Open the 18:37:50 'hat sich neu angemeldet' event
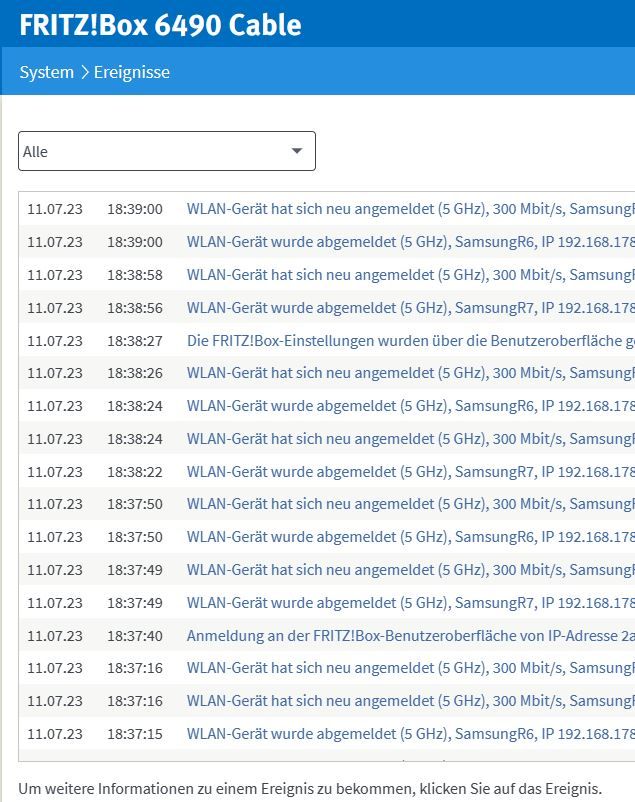Screen dimensions: 635x802 (x=410, y=504)
